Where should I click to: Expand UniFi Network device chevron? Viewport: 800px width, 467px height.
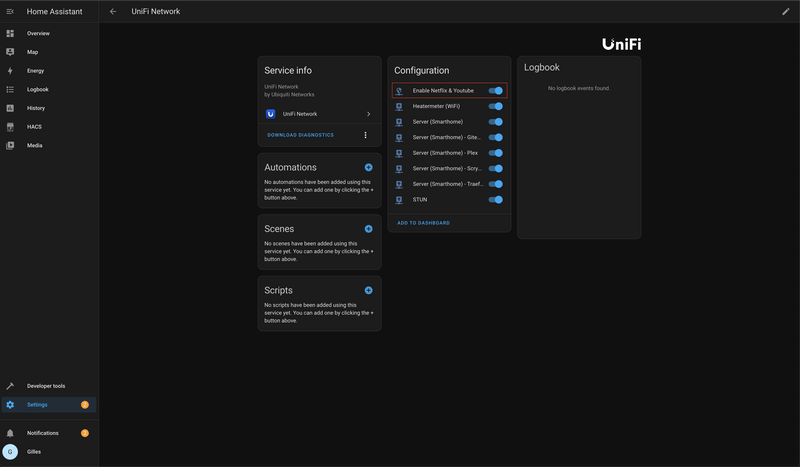368,114
